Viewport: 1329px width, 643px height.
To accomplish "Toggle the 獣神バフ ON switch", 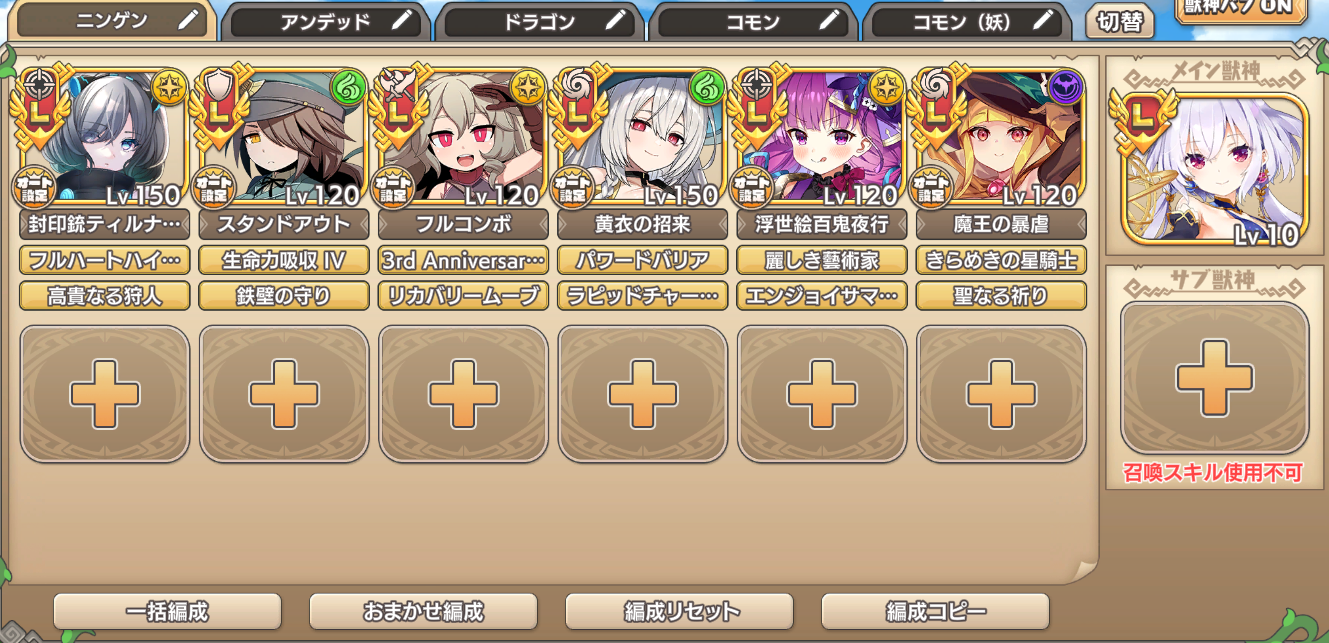I will 1241,9.
